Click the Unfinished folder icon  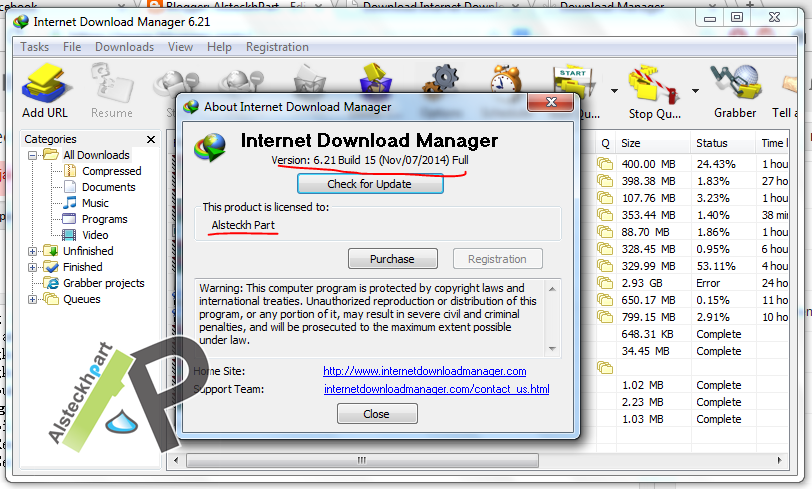(x=51, y=251)
